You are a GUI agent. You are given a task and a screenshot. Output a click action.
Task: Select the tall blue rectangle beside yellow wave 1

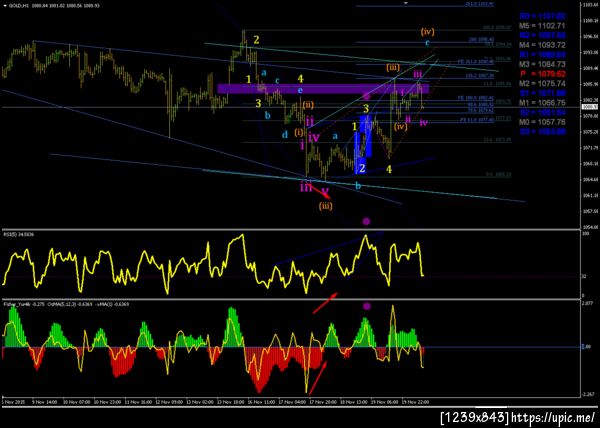(357, 153)
